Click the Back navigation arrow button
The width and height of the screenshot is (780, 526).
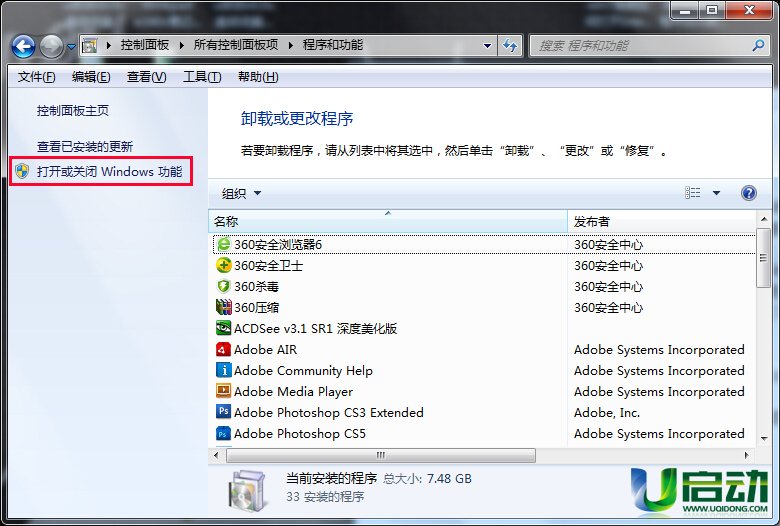pos(23,47)
